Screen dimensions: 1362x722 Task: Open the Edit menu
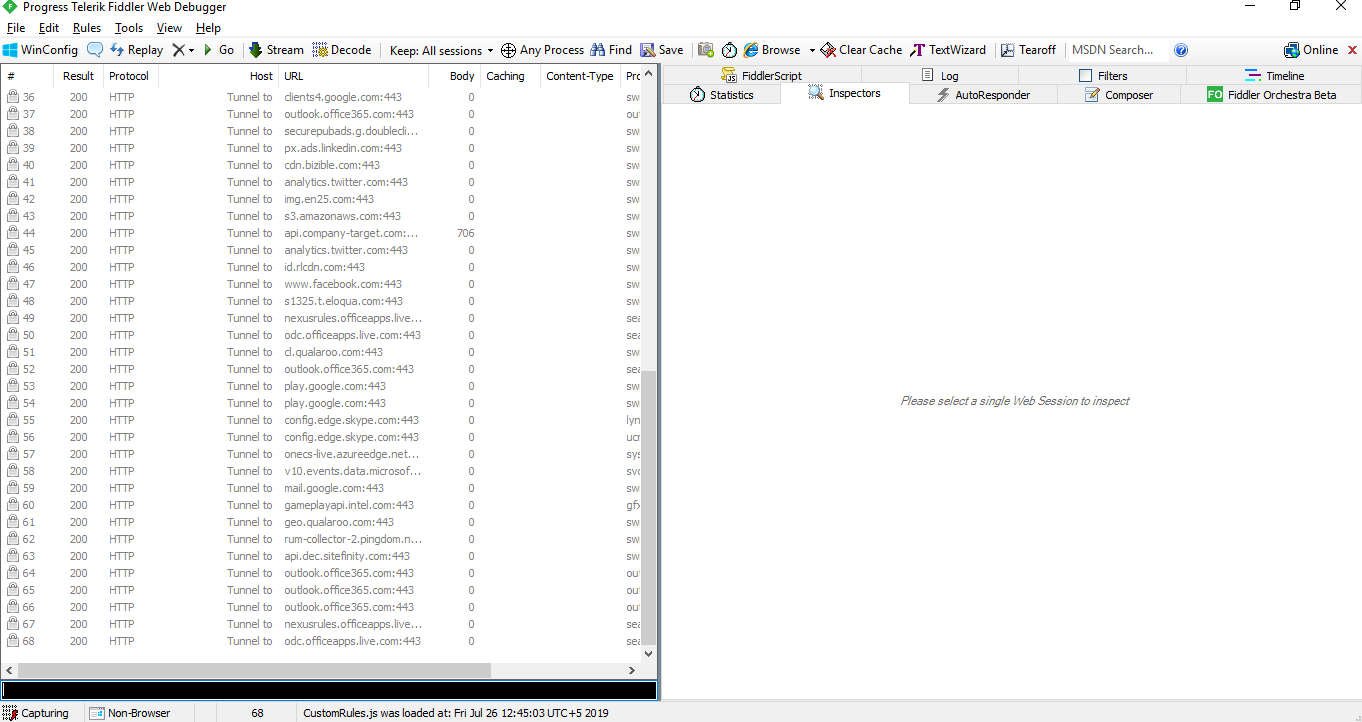click(x=49, y=28)
